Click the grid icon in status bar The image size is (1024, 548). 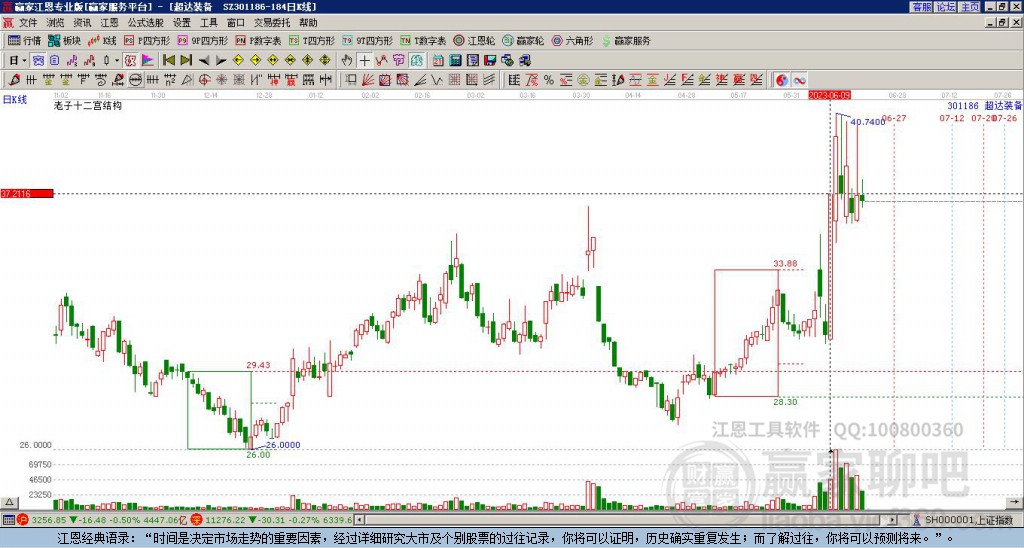pyautogui.click(x=8, y=520)
